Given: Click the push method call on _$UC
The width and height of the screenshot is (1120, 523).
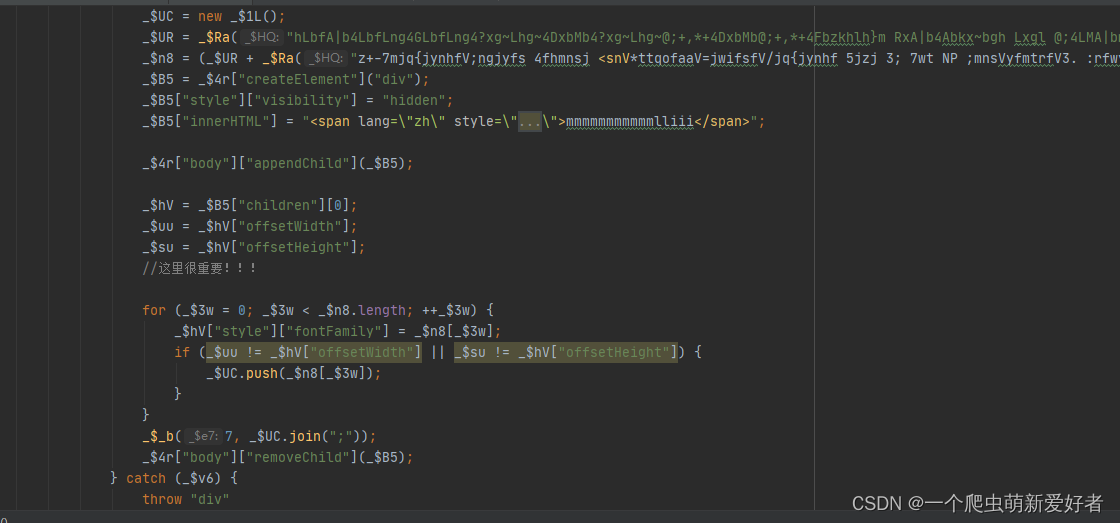Looking at the screenshot, I should coord(261,374).
